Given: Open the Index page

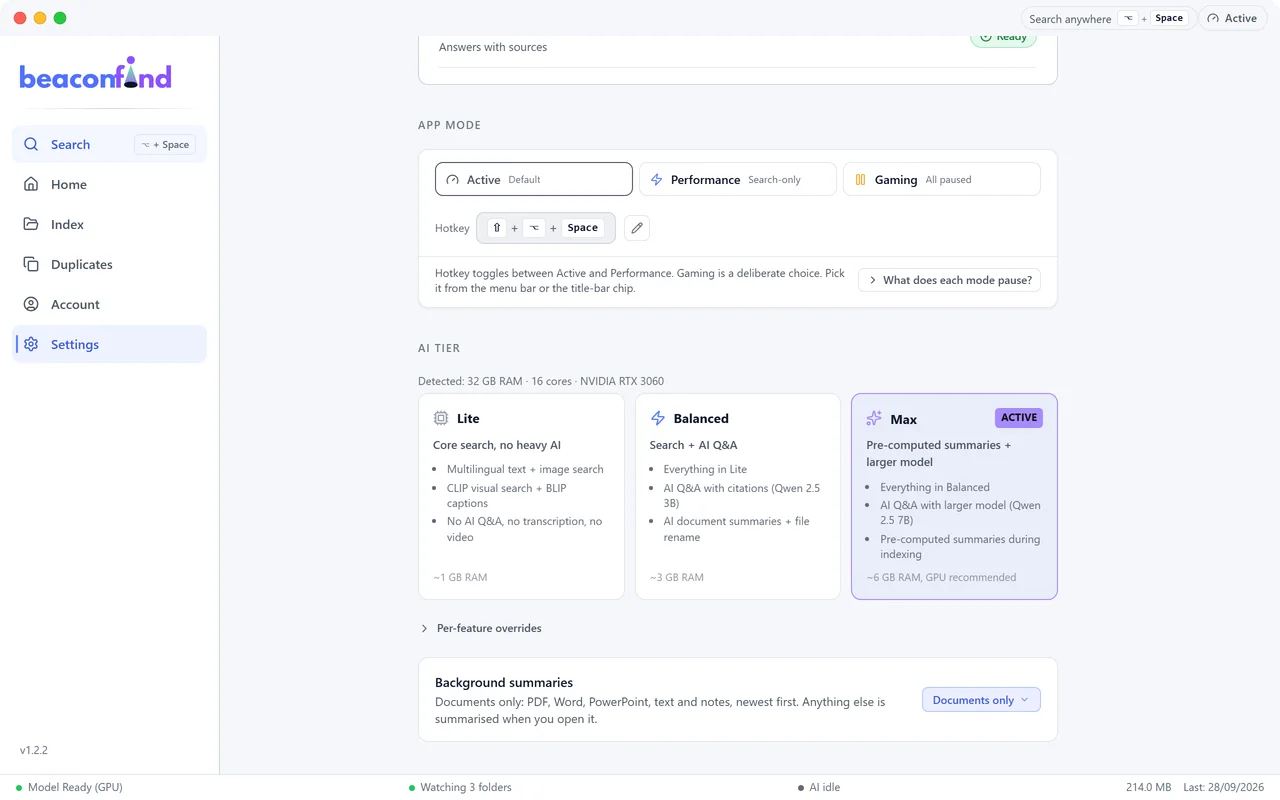Looking at the screenshot, I should [109, 224].
